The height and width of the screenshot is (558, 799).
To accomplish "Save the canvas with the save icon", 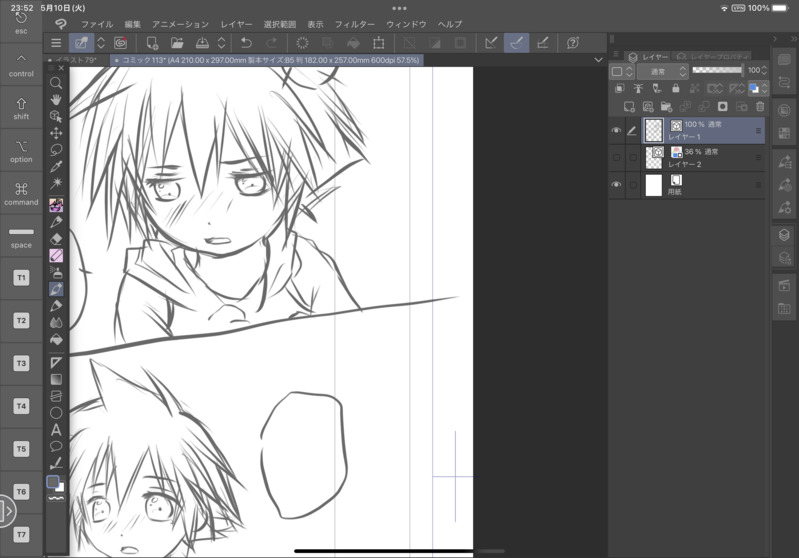I will click(x=202, y=43).
